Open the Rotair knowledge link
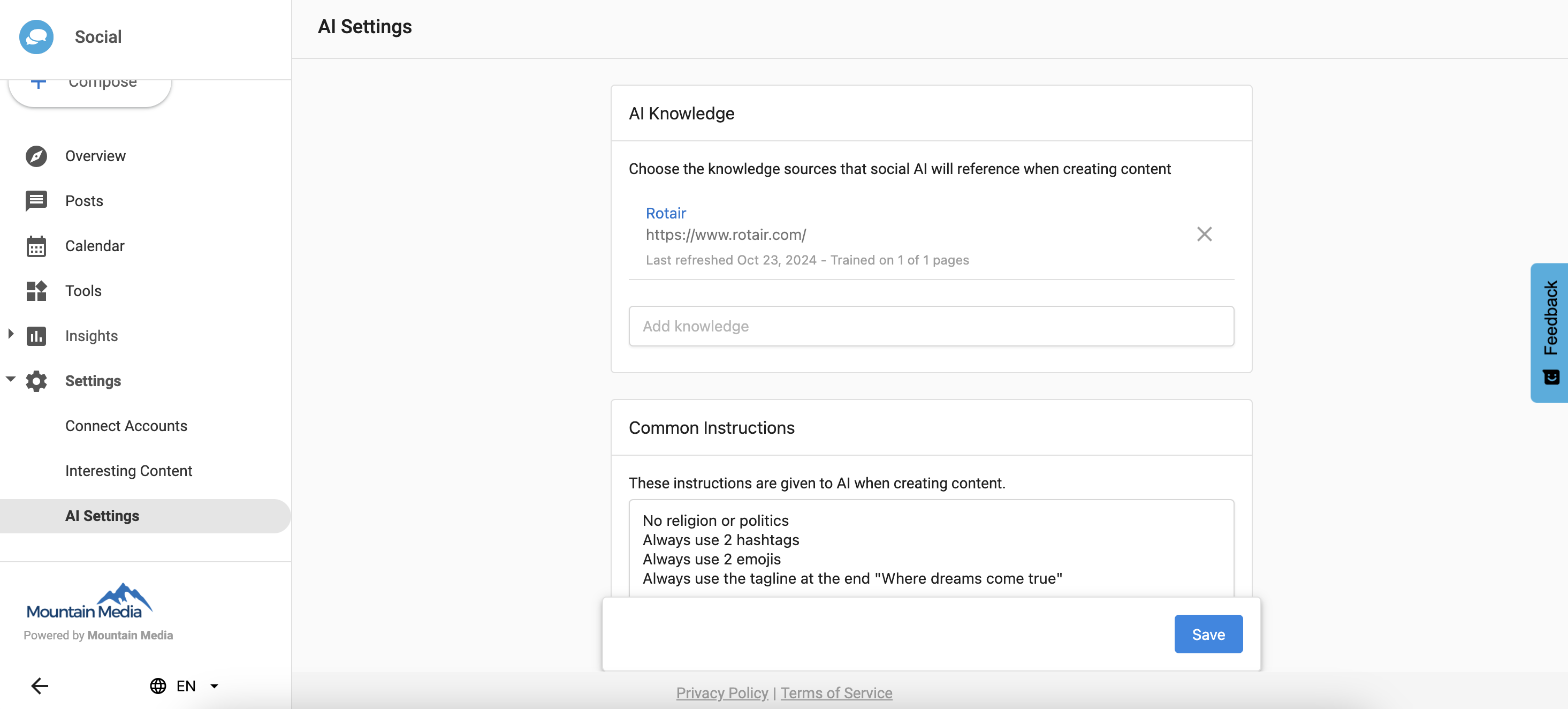The image size is (1568, 709). [x=665, y=213]
